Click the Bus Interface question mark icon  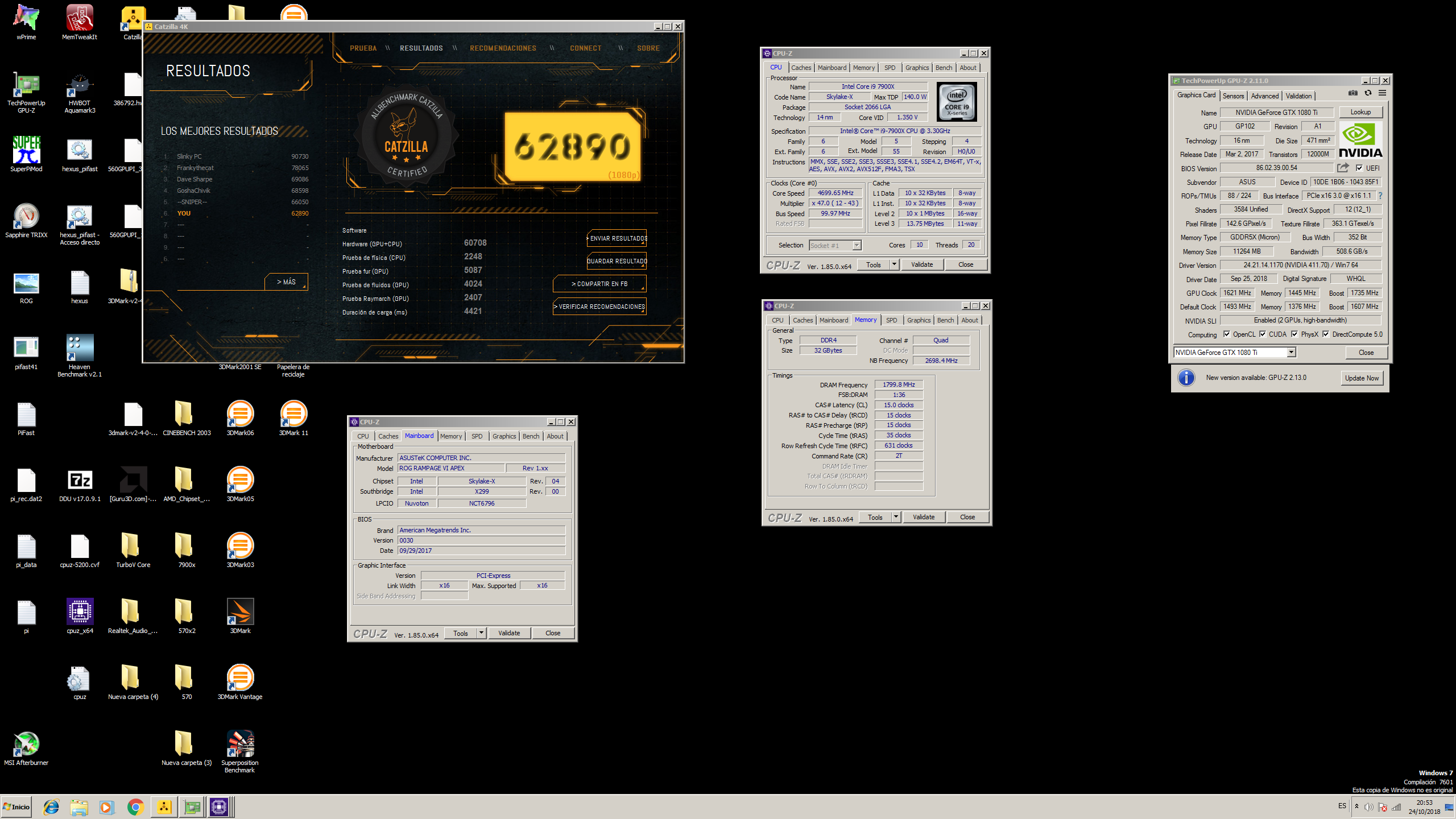tap(1380, 196)
